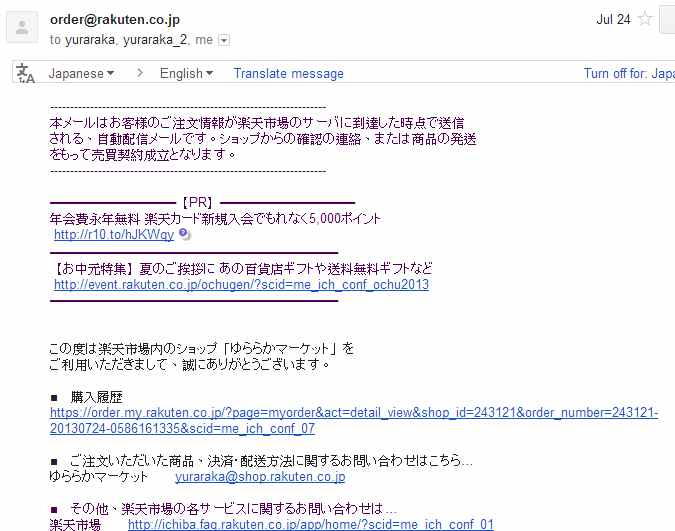Screen dimensions: 675x531
Task: Open the ichiba.faq.rakuten.co.jp help link
Action: pos(311,524)
